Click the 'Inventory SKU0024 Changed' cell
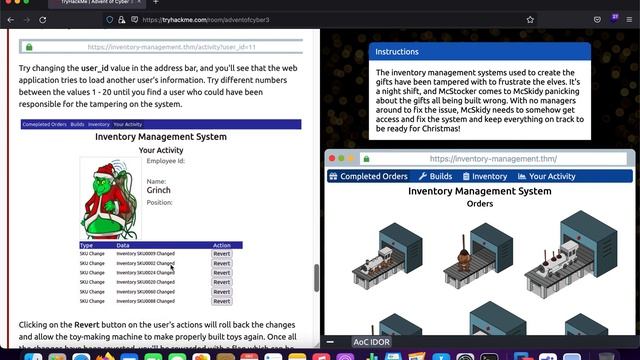 coord(146,273)
